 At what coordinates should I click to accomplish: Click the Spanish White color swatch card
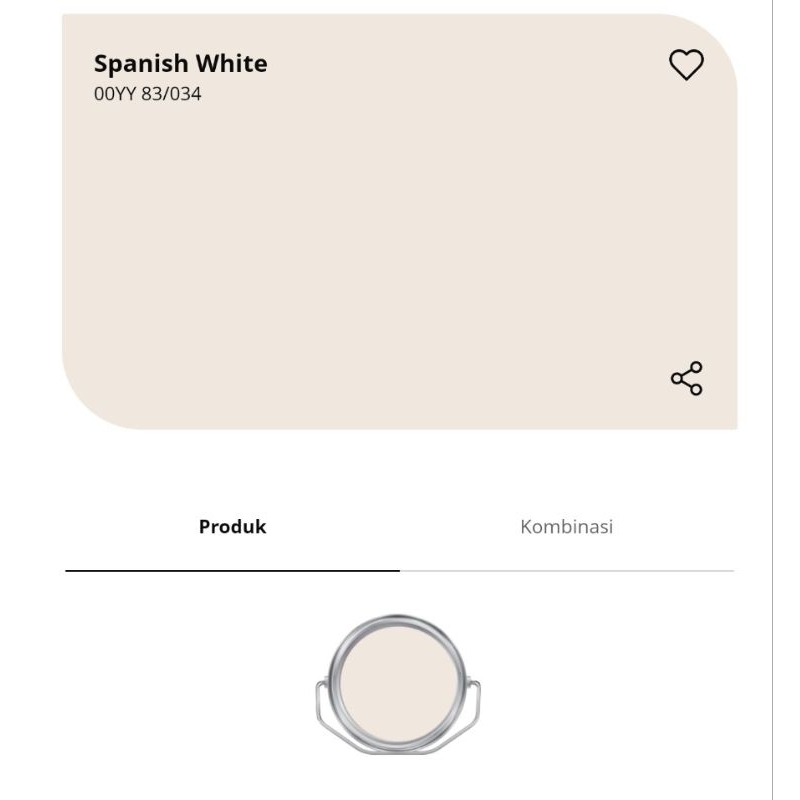point(400,240)
